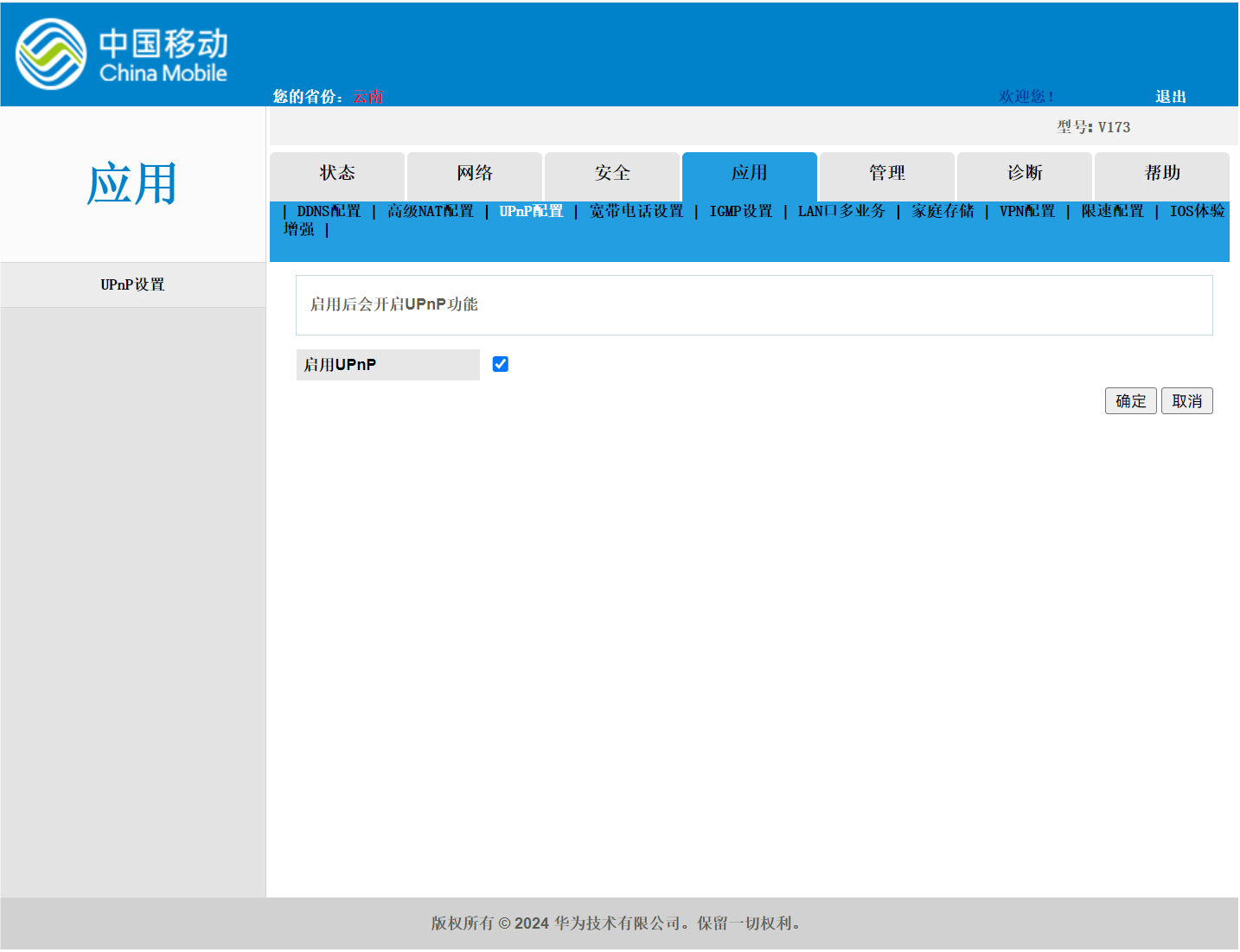
Task: Go to 高级NAT配置 page
Action: pyautogui.click(x=431, y=211)
